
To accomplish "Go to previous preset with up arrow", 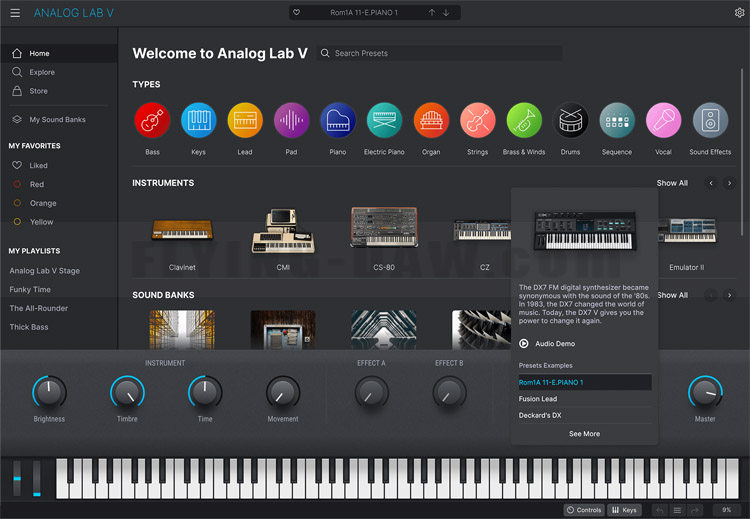I will [431, 12].
